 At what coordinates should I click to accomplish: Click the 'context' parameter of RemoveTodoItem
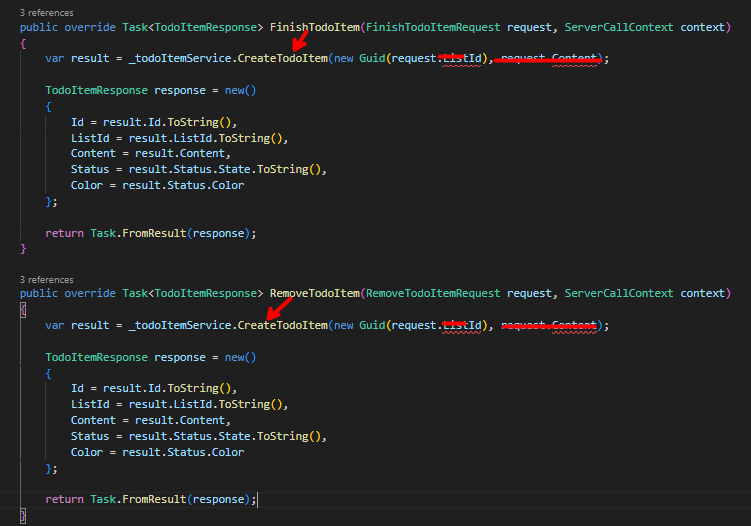coord(703,293)
